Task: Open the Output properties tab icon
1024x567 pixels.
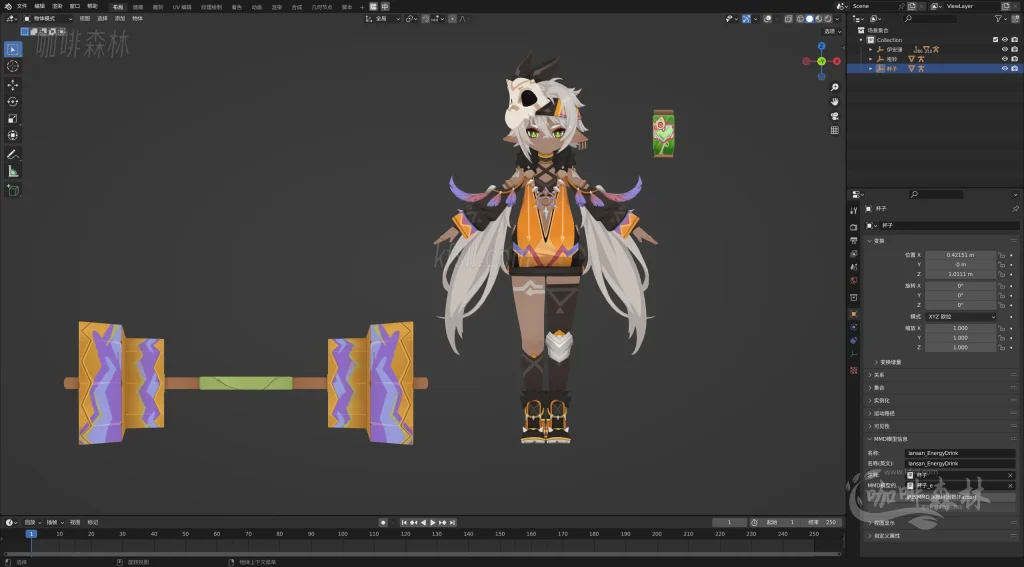Action: [854, 240]
